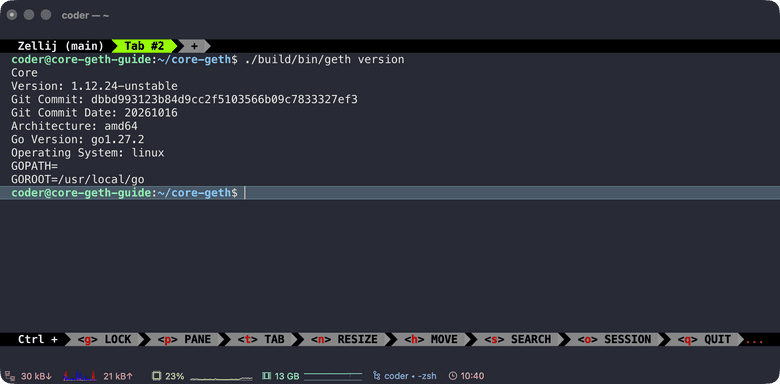Click the Zellij (main) session label
The image size is (780, 384).
coord(61,46)
